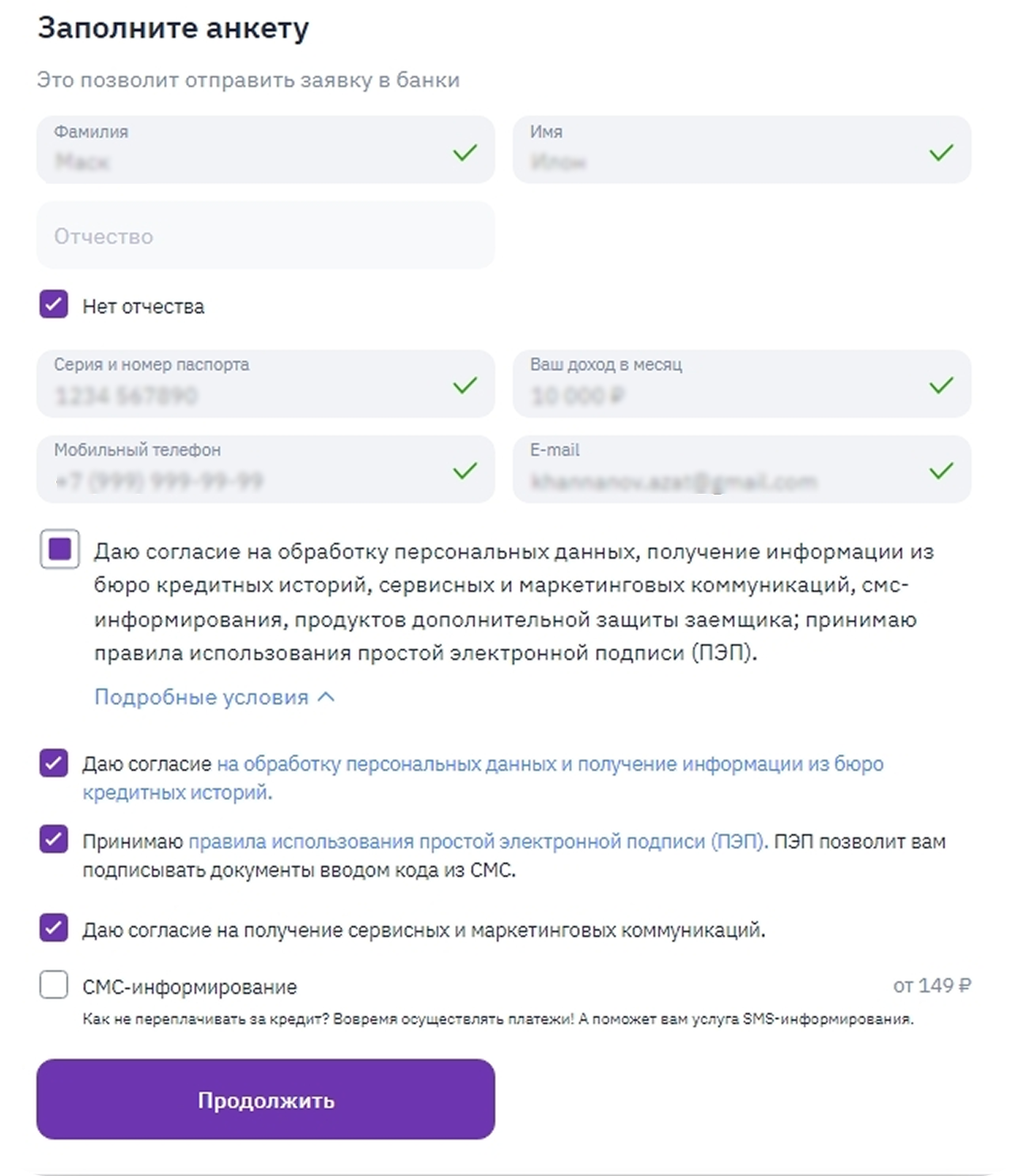Toggle the Нет отчества checkbox
The image size is (1027, 1176).
54,304
